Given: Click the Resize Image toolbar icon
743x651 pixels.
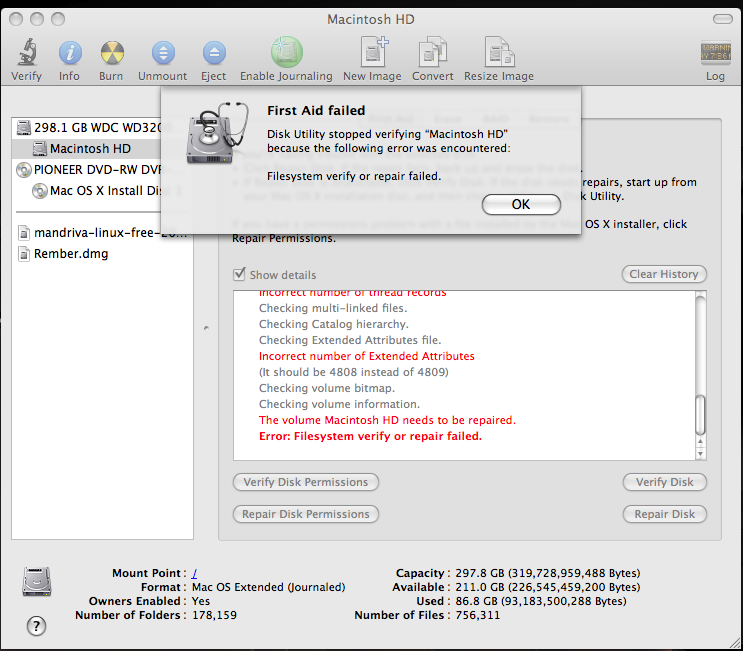Looking at the screenshot, I should 499,52.
